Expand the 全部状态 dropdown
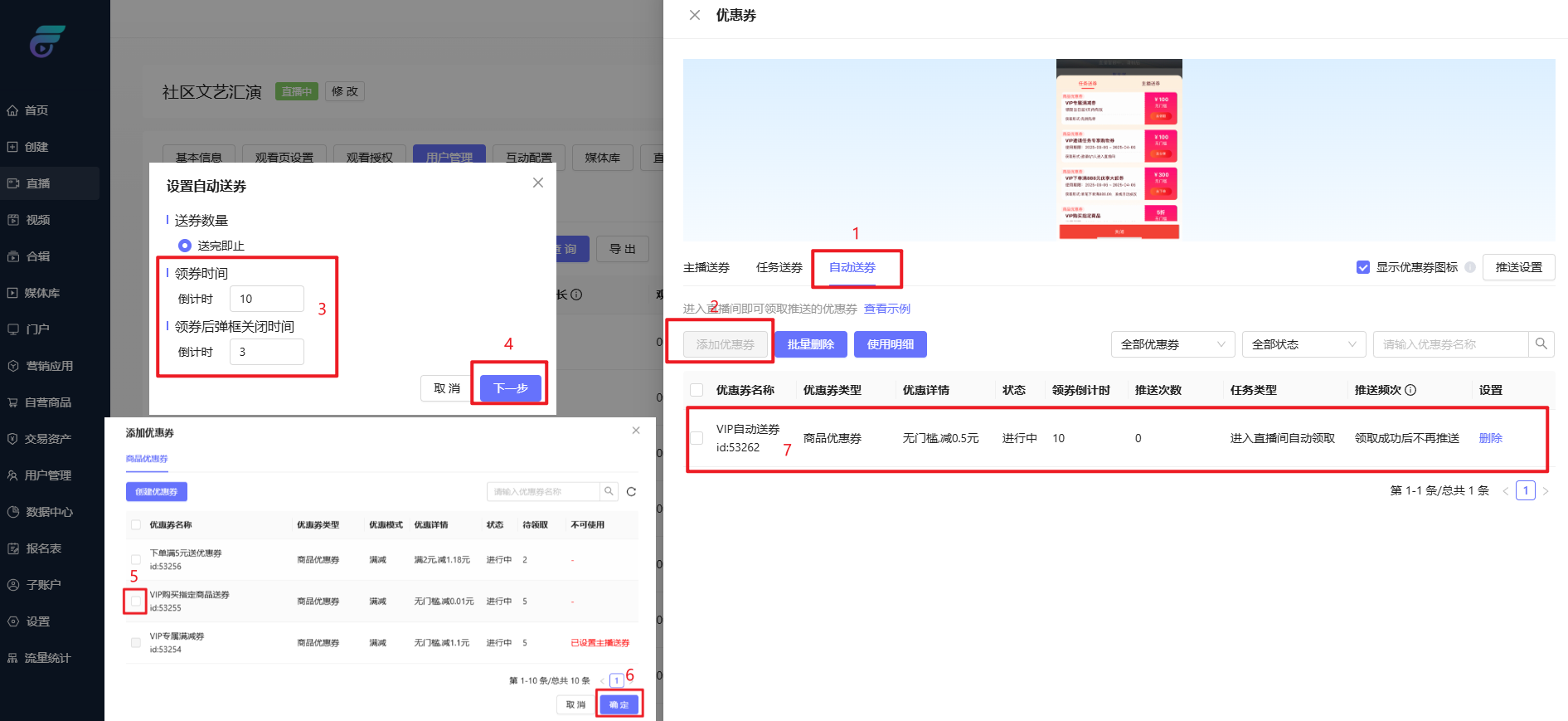The width and height of the screenshot is (1568, 721). point(1303,344)
